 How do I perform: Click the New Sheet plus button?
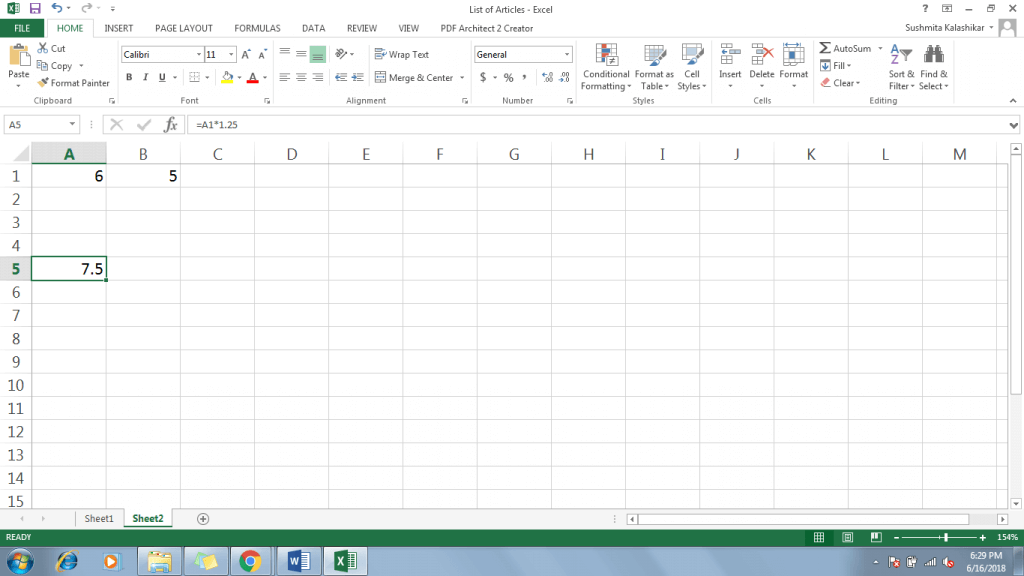pyautogui.click(x=202, y=518)
